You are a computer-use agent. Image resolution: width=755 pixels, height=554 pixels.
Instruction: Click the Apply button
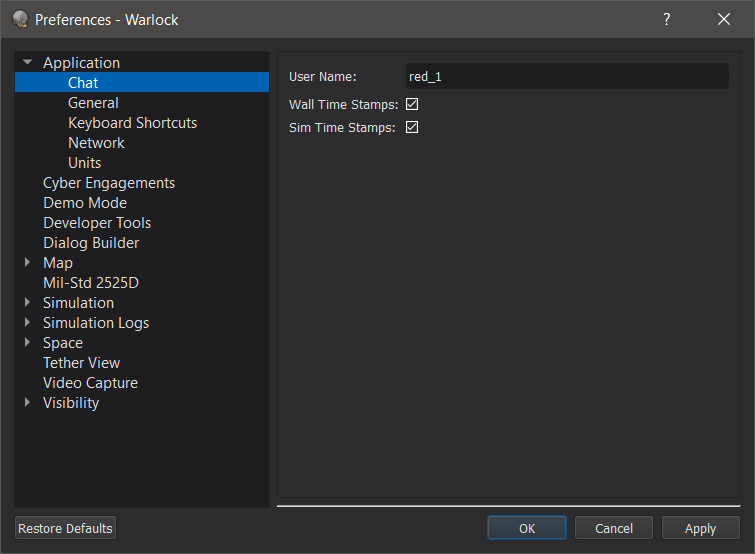click(701, 528)
